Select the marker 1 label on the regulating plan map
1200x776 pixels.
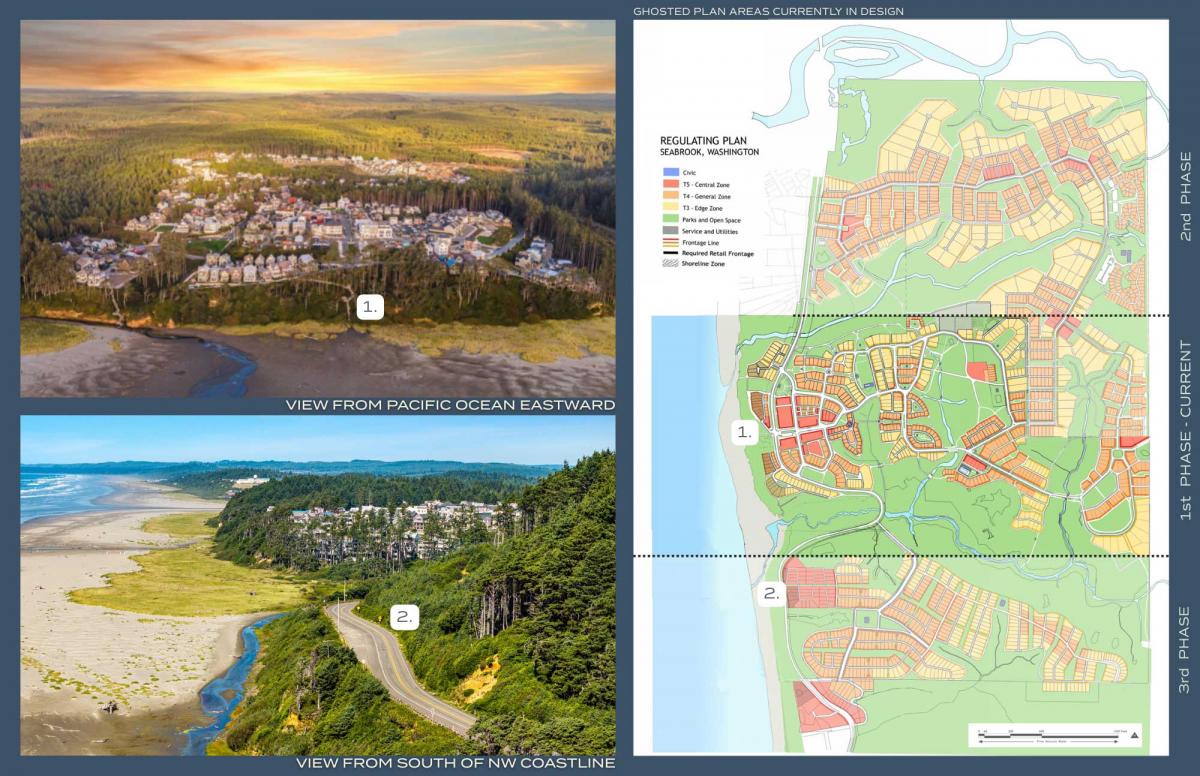[744, 433]
